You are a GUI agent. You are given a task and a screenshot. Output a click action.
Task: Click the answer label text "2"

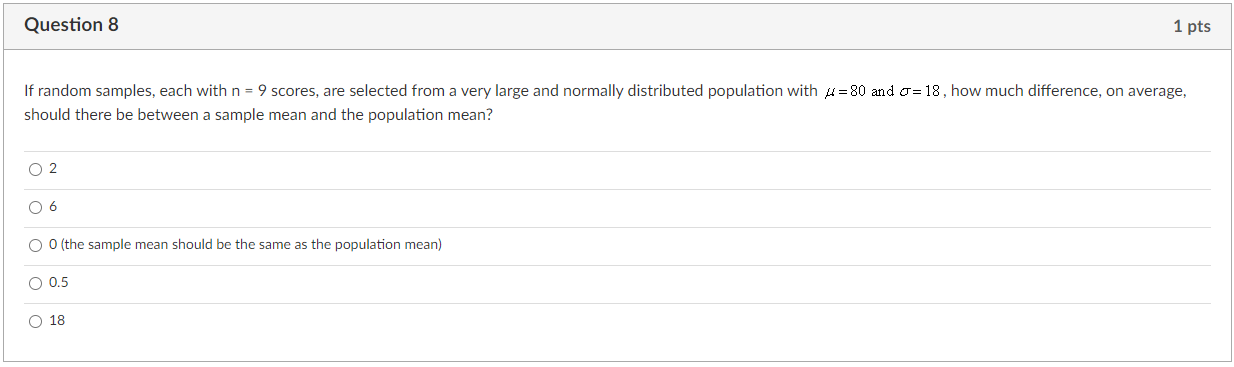(53, 170)
